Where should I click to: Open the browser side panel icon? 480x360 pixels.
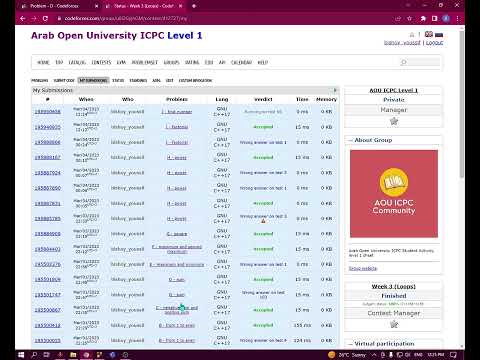point(434,19)
